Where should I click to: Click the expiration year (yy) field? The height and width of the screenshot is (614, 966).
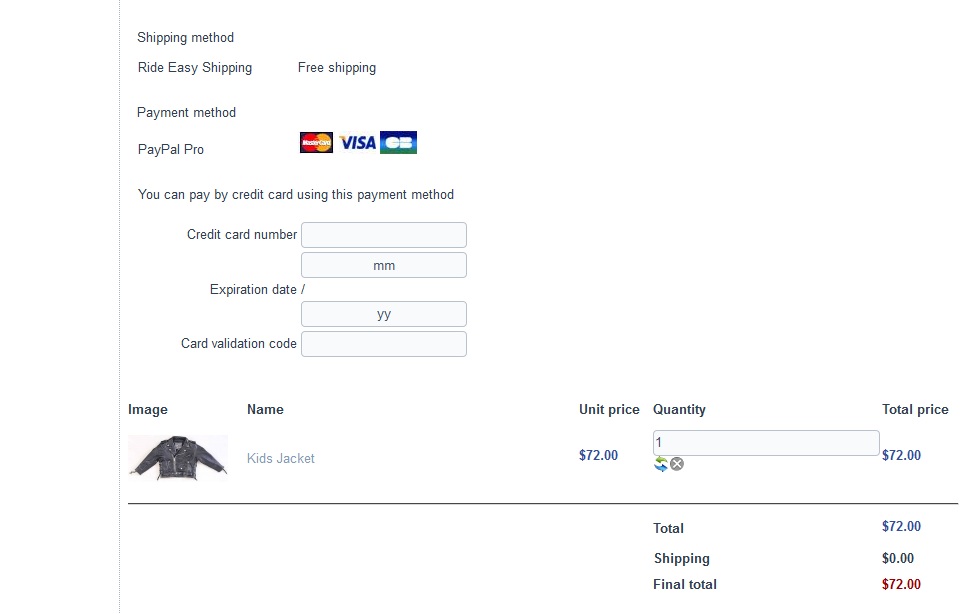point(384,314)
